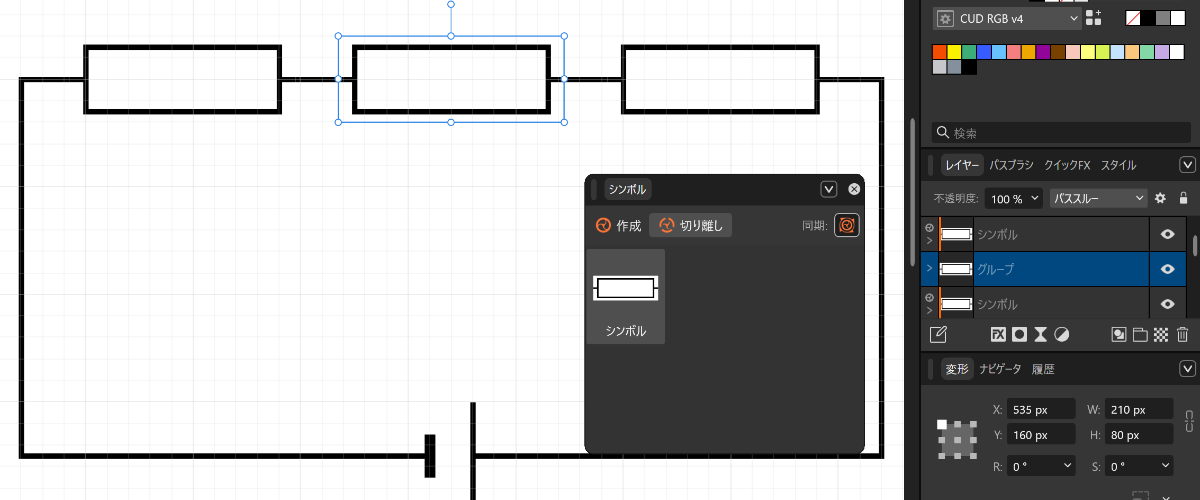The width and height of the screenshot is (1200, 500).
Task: Click the 検索 search field
Action: tap(1062, 132)
